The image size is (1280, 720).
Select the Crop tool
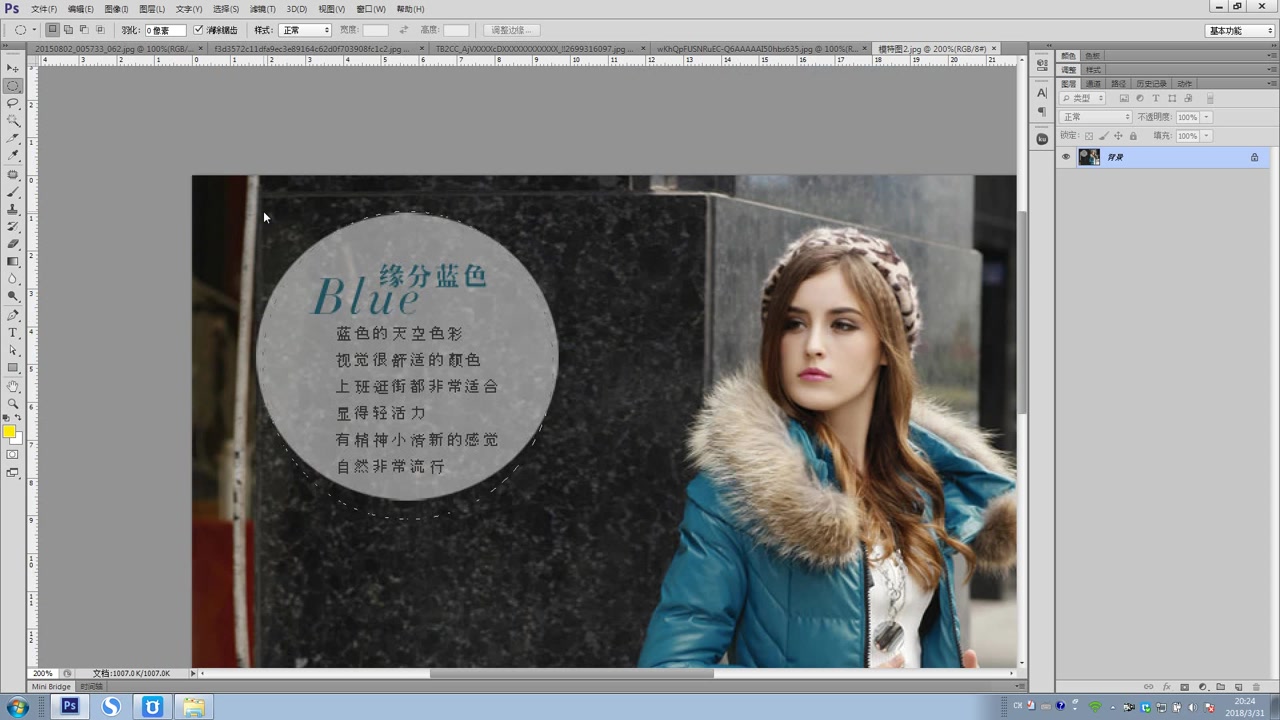coord(13,138)
